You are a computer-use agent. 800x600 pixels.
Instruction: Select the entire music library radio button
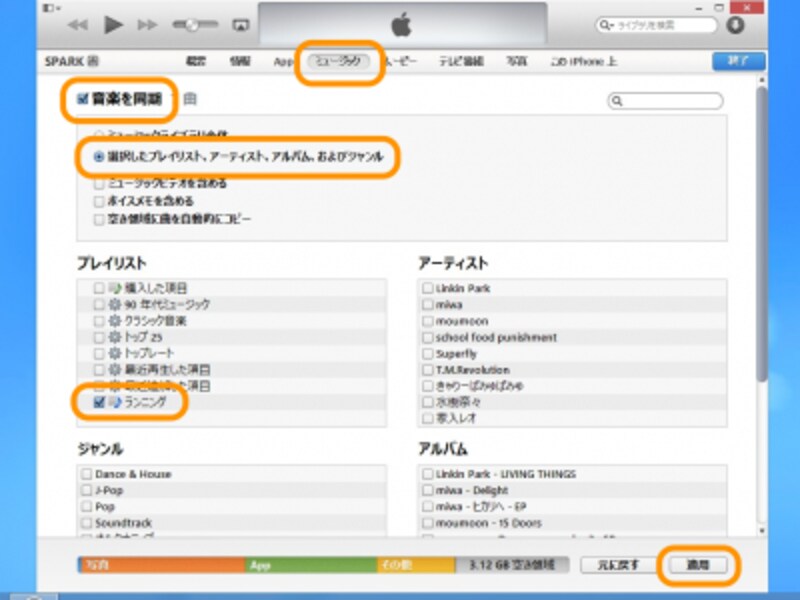tap(99, 136)
